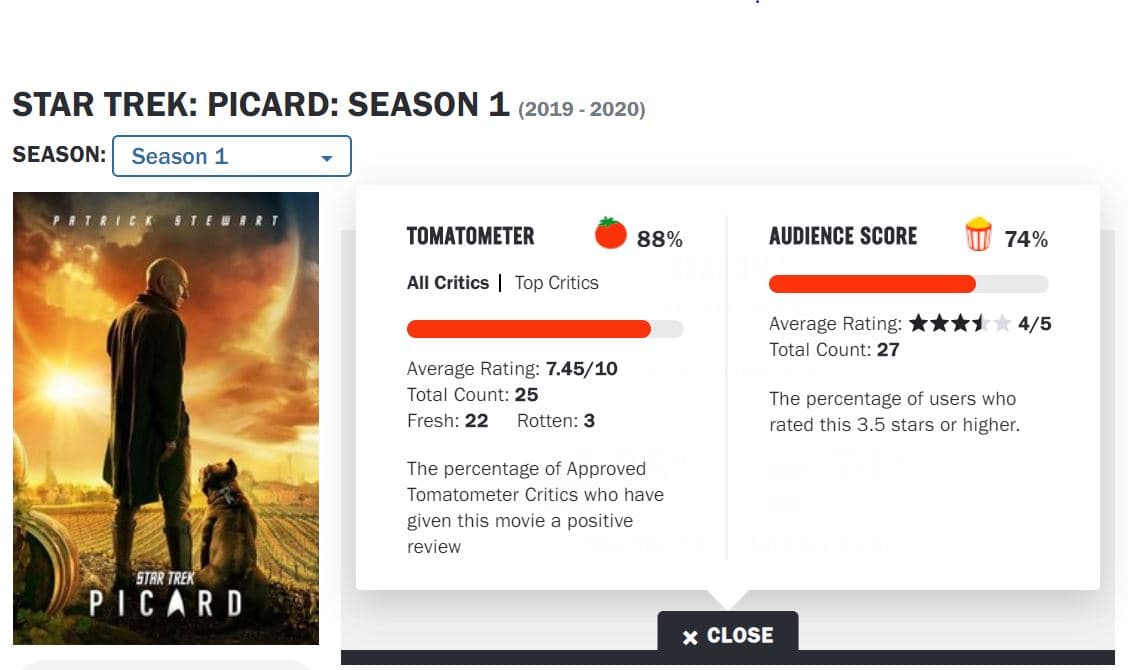The image size is (1128, 670).
Task: Expand season list via dropdown arrow
Action: point(327,158)
